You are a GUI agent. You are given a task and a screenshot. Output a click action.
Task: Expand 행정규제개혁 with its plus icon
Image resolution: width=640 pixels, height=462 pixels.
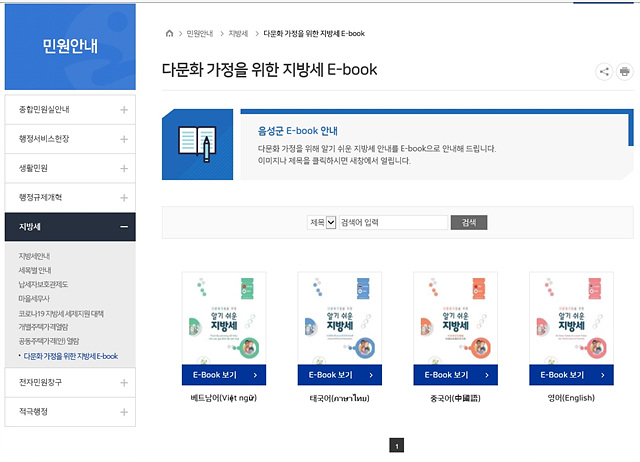pos(124,198)
